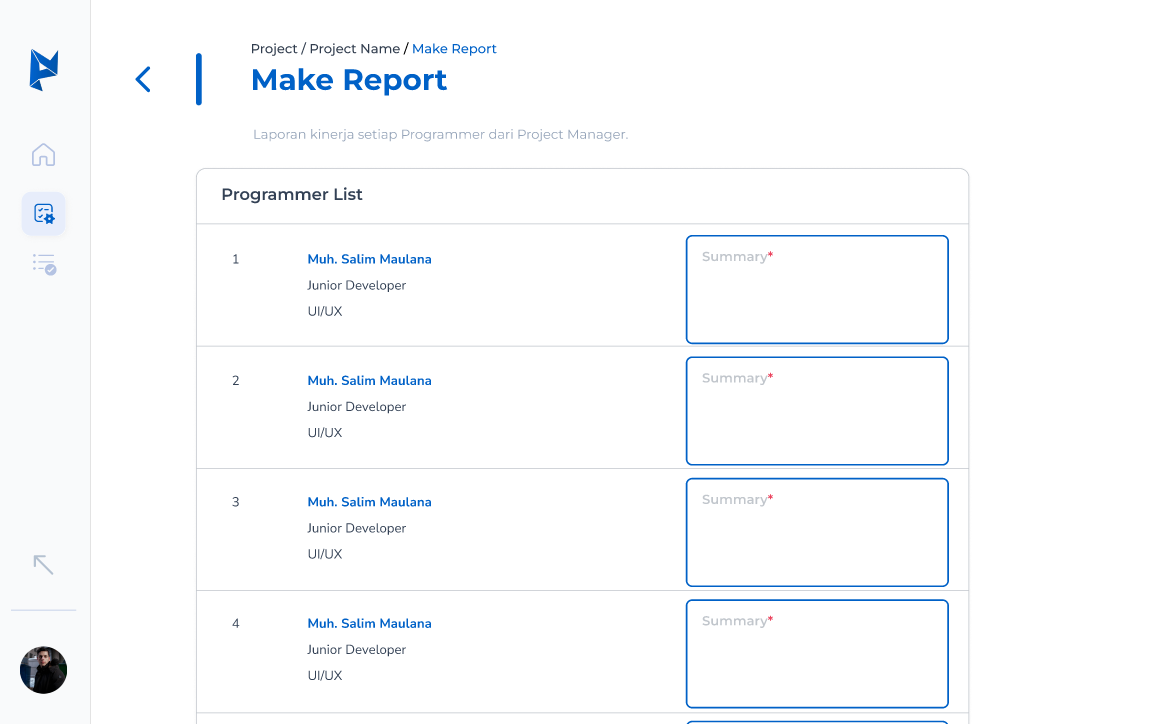1162x724 pixels.
Task: Open the task list checkmark icon
Action: click(x=44, y=265)
